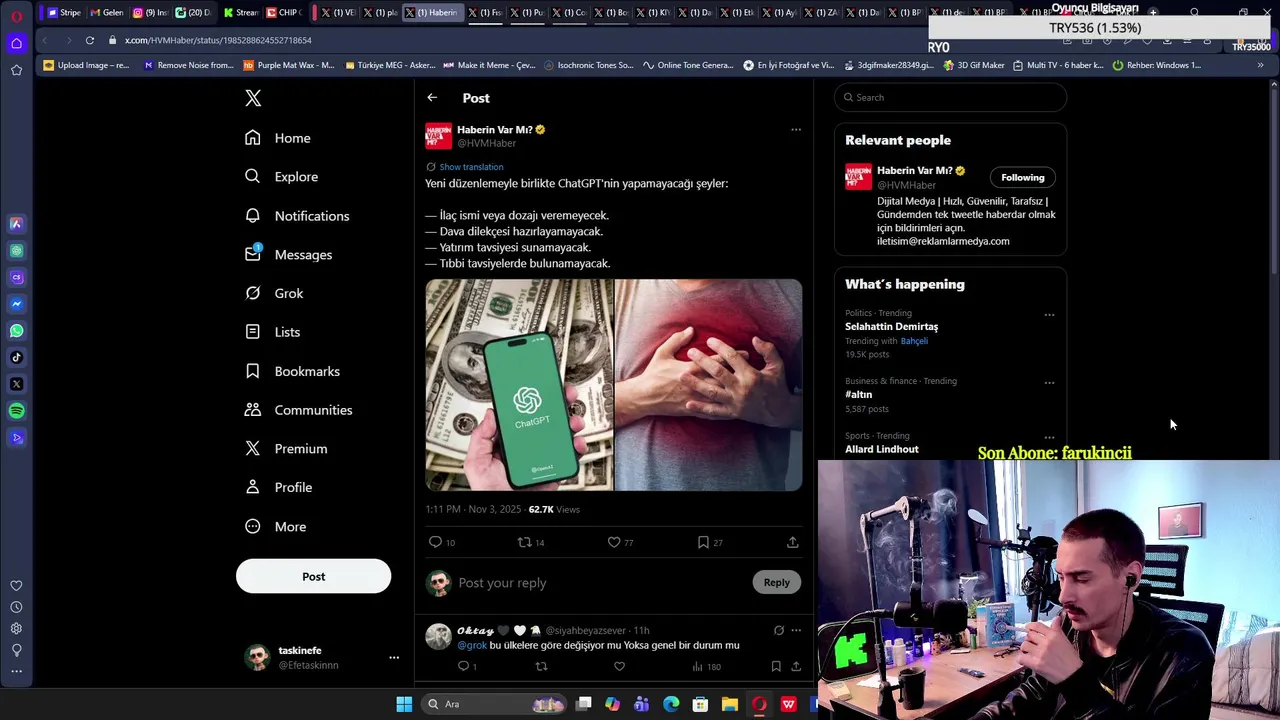Click Grok explain icon on Oktay's reply
The width and height of the screenshot is (1280, 720).
click(778, 630)
